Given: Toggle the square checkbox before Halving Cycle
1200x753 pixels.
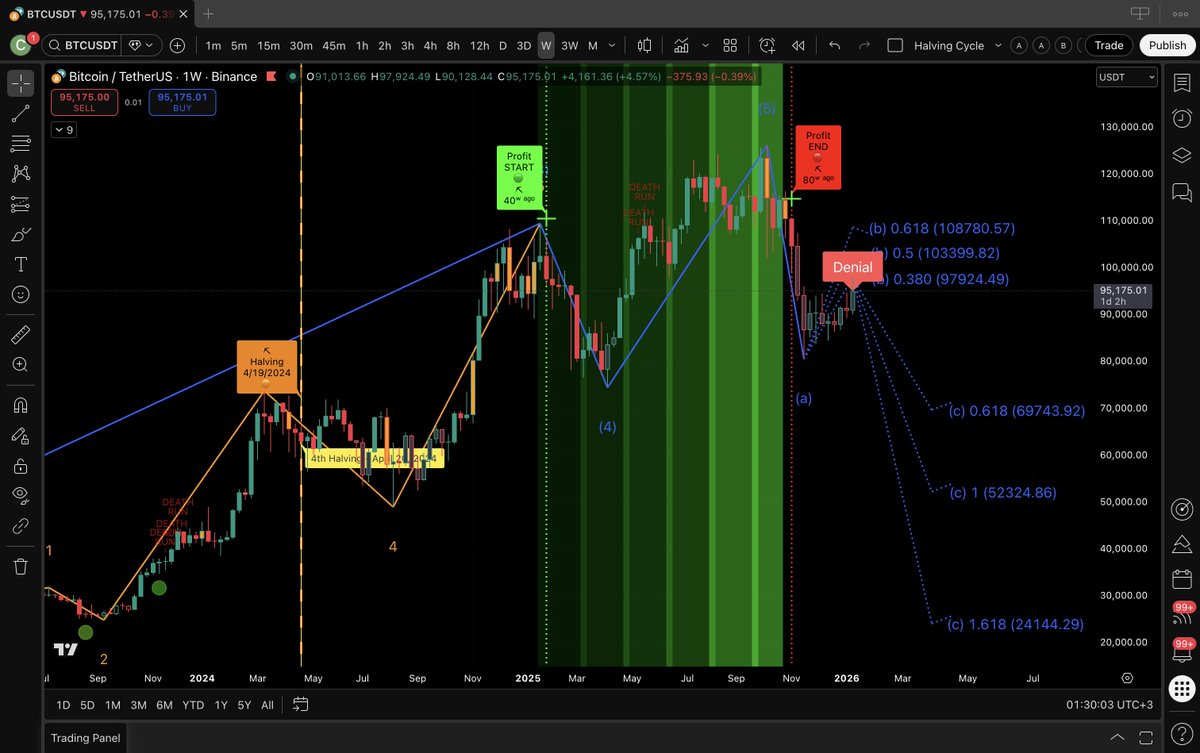Looking at the screenshot, I should click(x=895, y=45).
